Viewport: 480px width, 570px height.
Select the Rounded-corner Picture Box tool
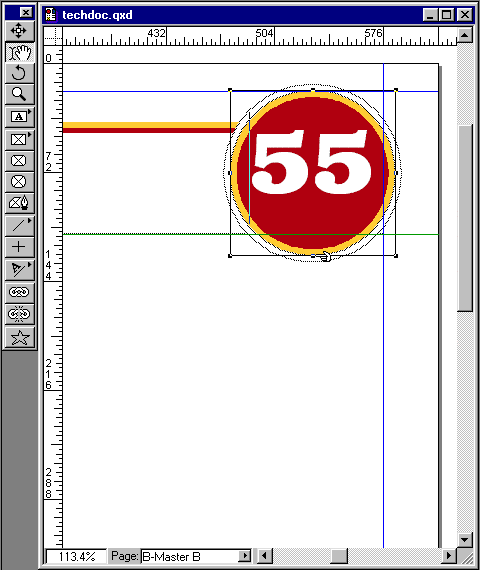coord(20,160)
